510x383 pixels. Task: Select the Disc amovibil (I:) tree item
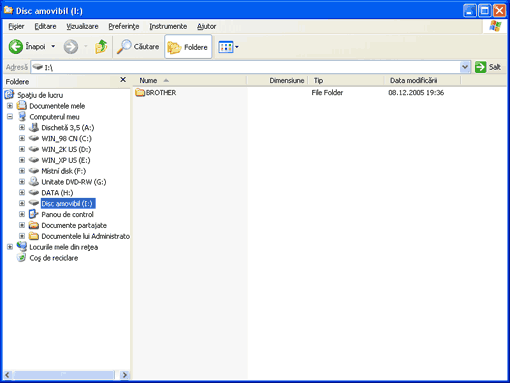point(68,204)
